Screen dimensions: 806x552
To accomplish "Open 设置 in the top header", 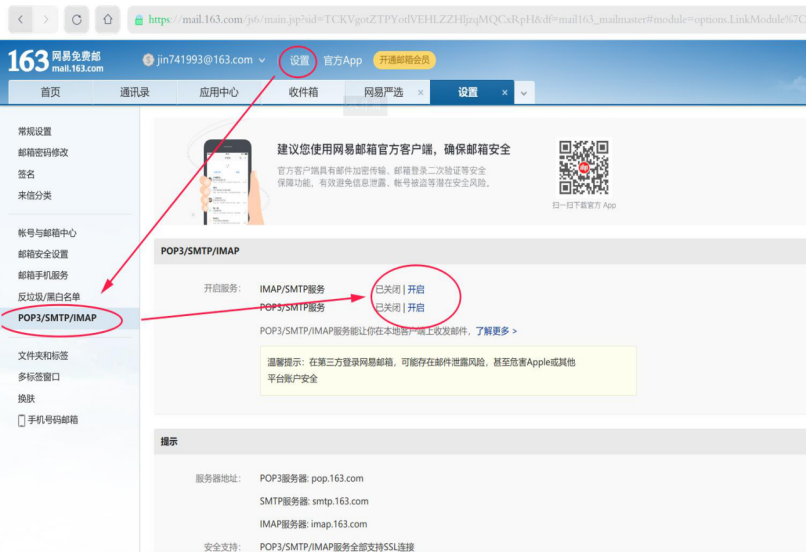I will point(299,60).
